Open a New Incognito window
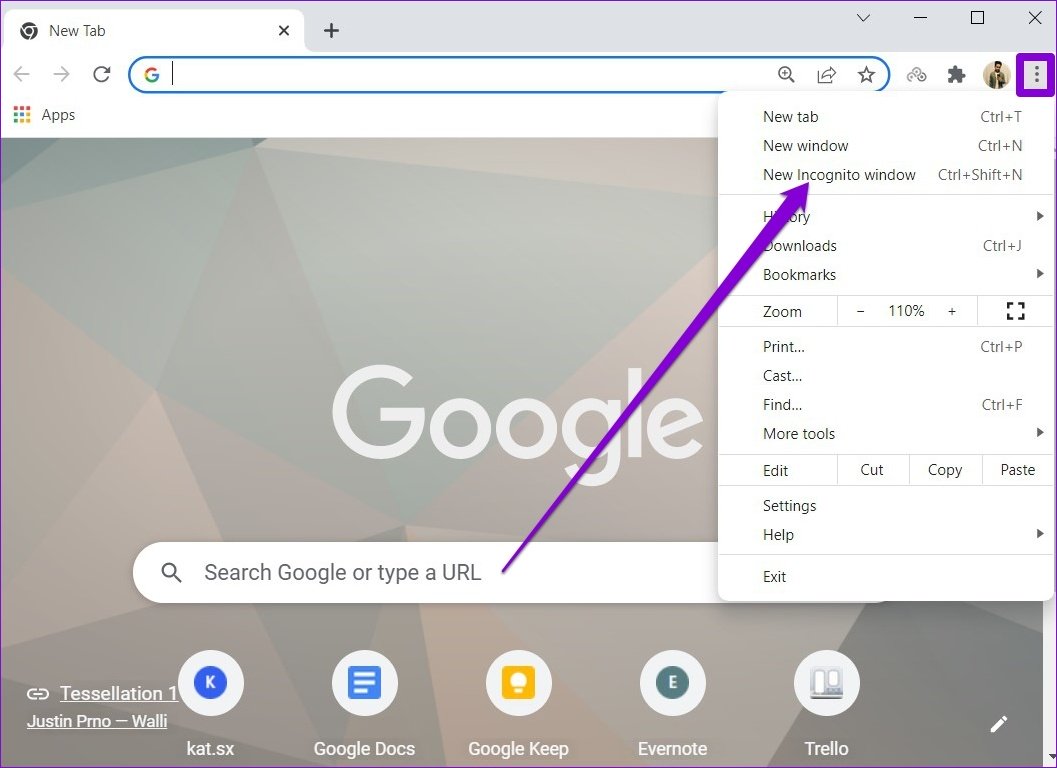The width and height of the screenshot is (1057, 768). pyautogui.click(x=886, y=175)
